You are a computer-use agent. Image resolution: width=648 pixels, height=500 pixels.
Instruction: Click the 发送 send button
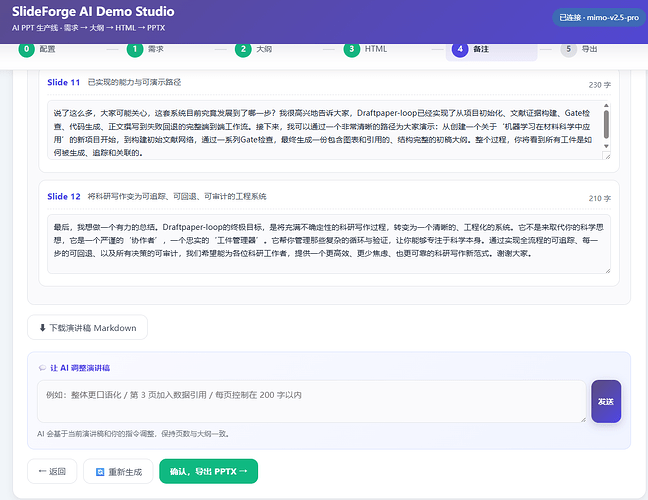tap(606, 401)
